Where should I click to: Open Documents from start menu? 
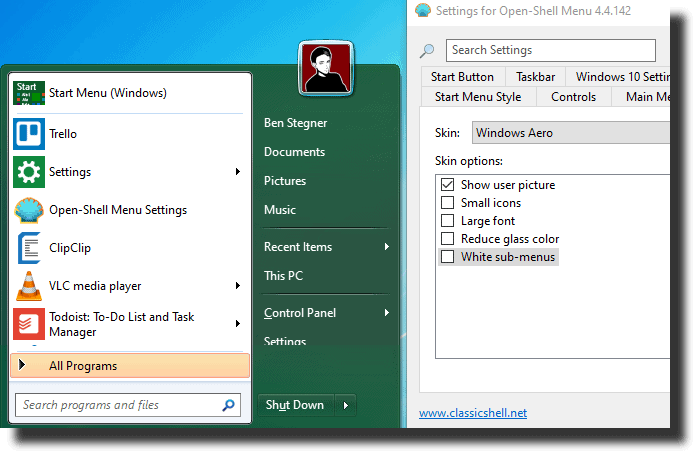pyautogui.click(x=294, y=152)
